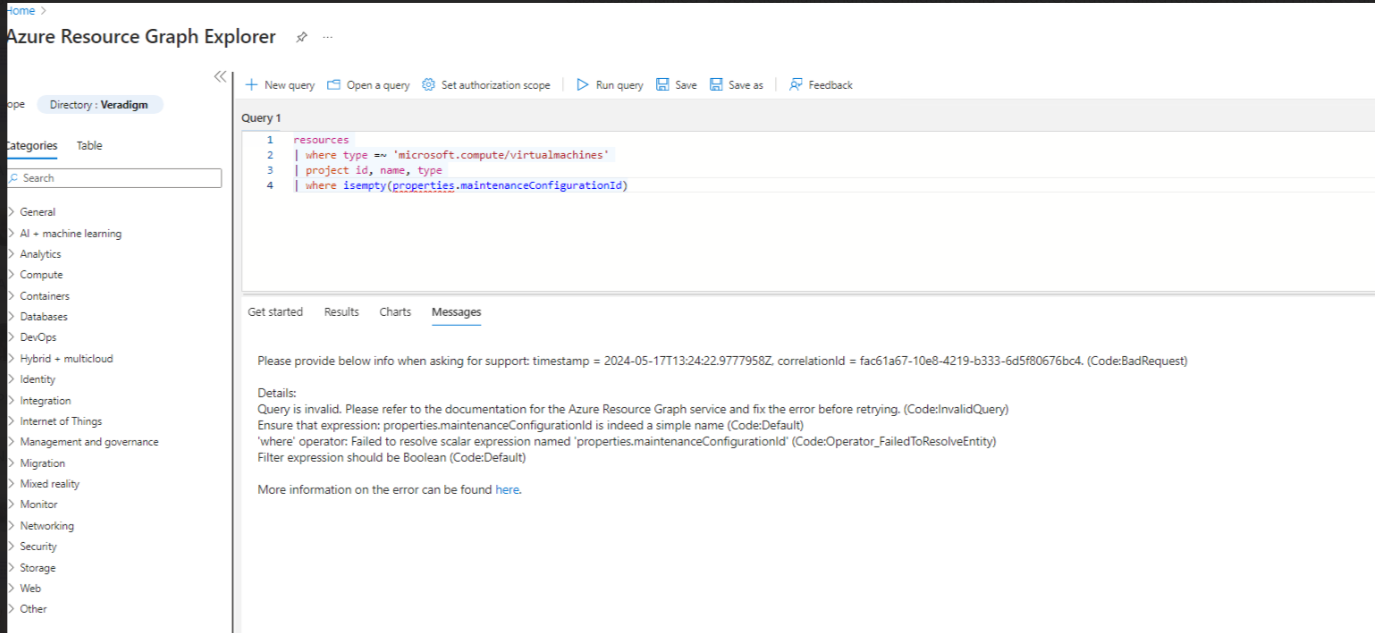The width and height of the screenshot is (1375, 633).
Task: Click 'resources' on query line 1
Action: [x=321, y=140]
